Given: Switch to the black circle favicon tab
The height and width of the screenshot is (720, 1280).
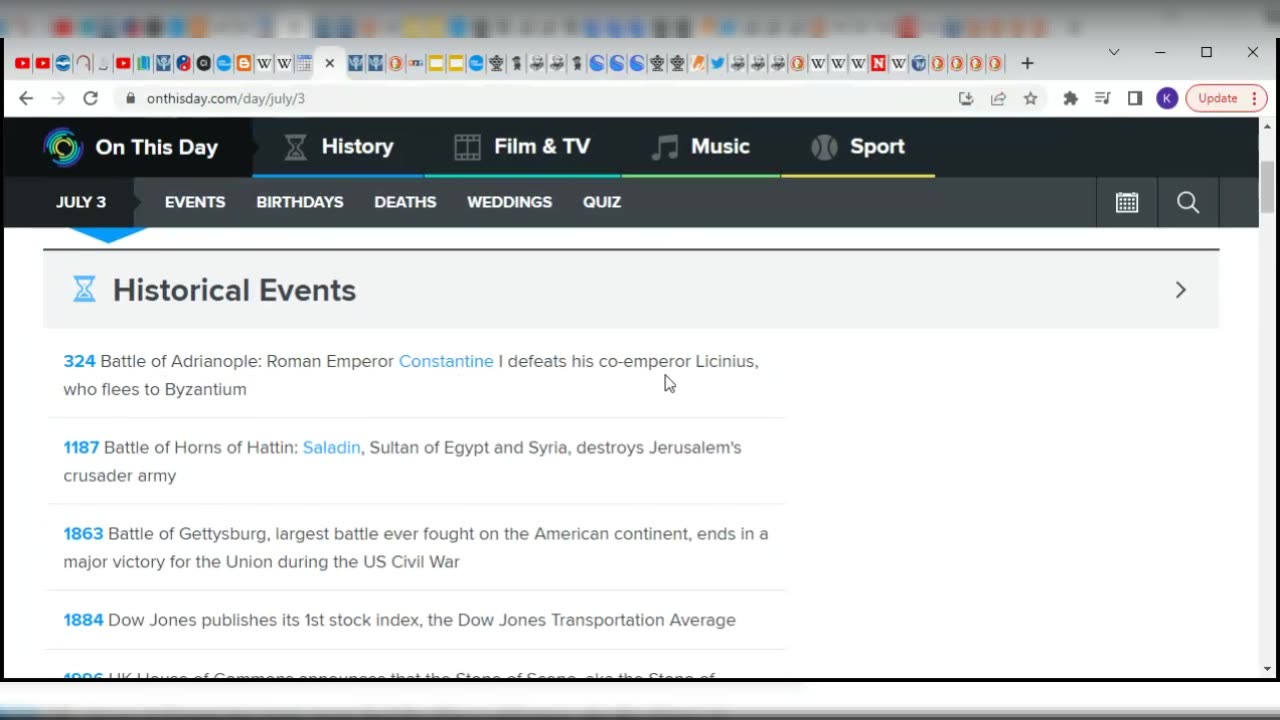Looking at the screenshot, I should click(x=203, y=63).
